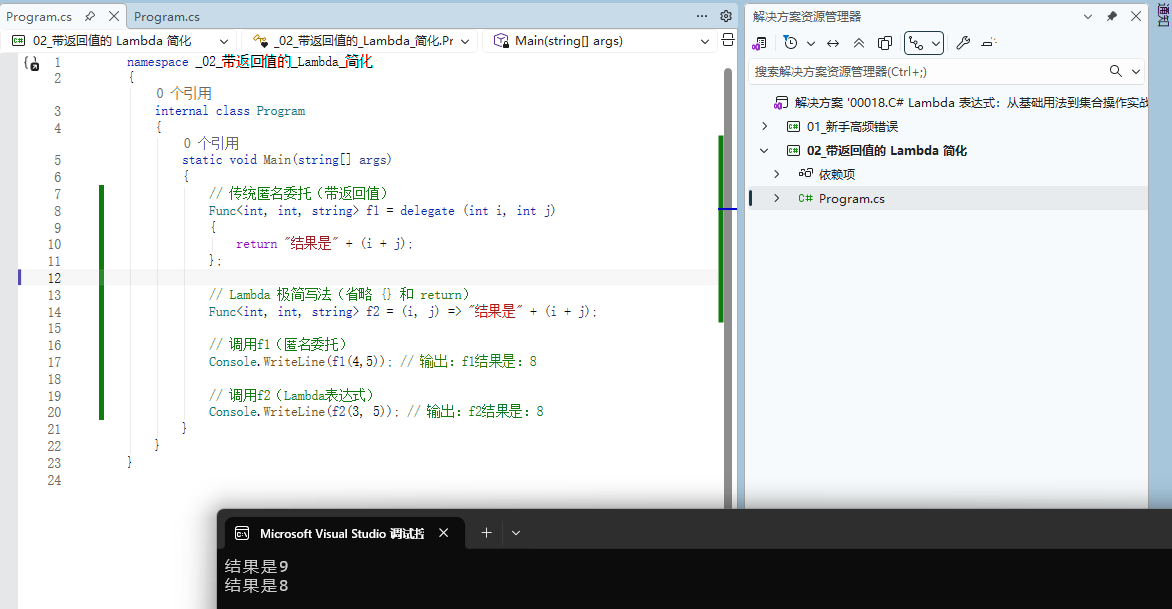Toggle the file nesting branch icon
This screenshot has height=609, width=1172.
916,43
